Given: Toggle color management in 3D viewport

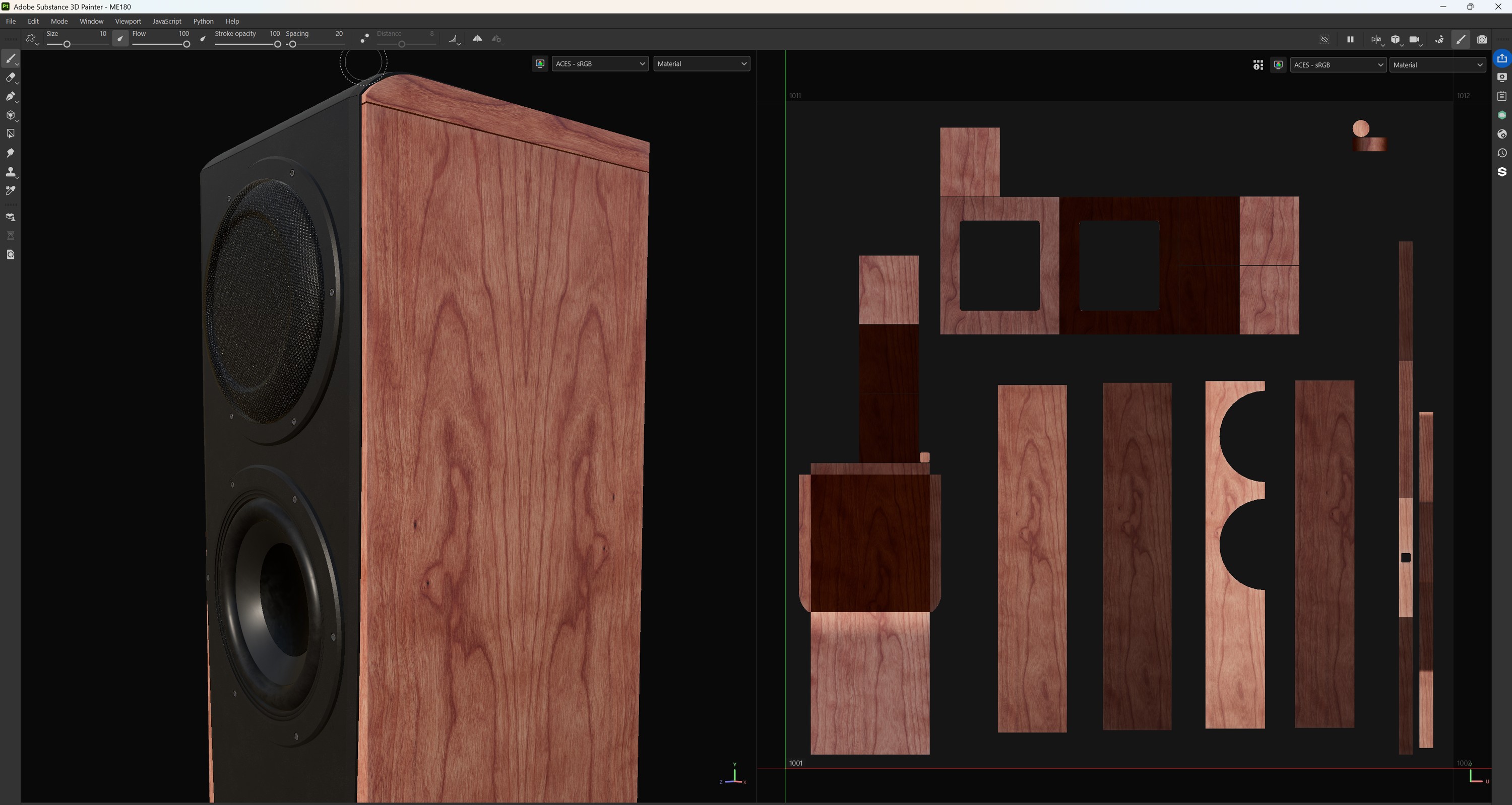Looking at the screenshot, I should [540, 63].
